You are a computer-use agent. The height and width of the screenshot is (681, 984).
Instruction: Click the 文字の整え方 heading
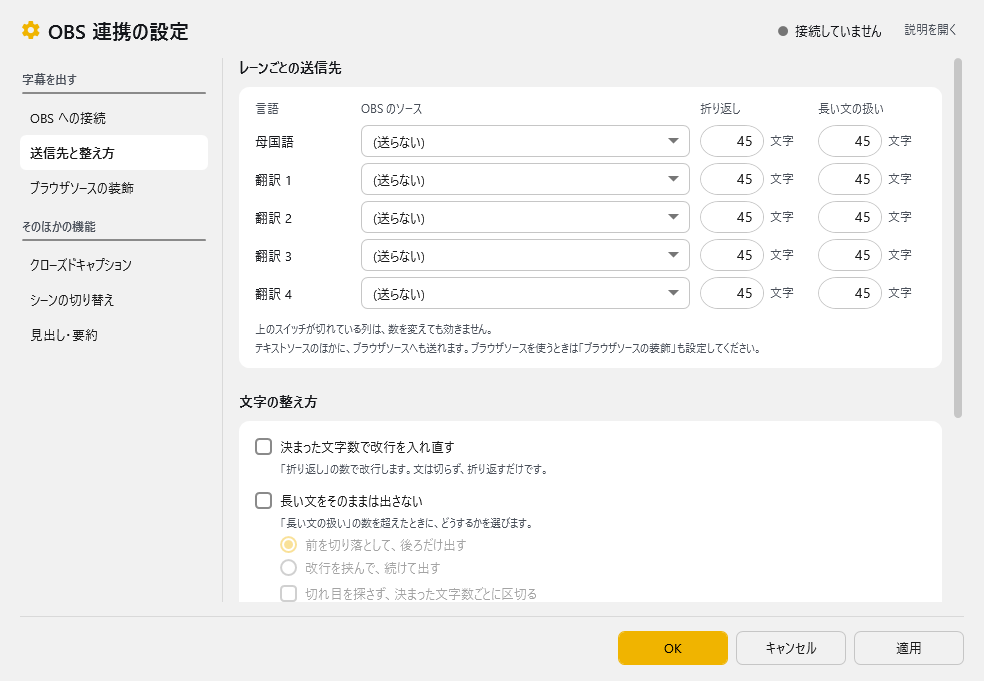point(278,402)
